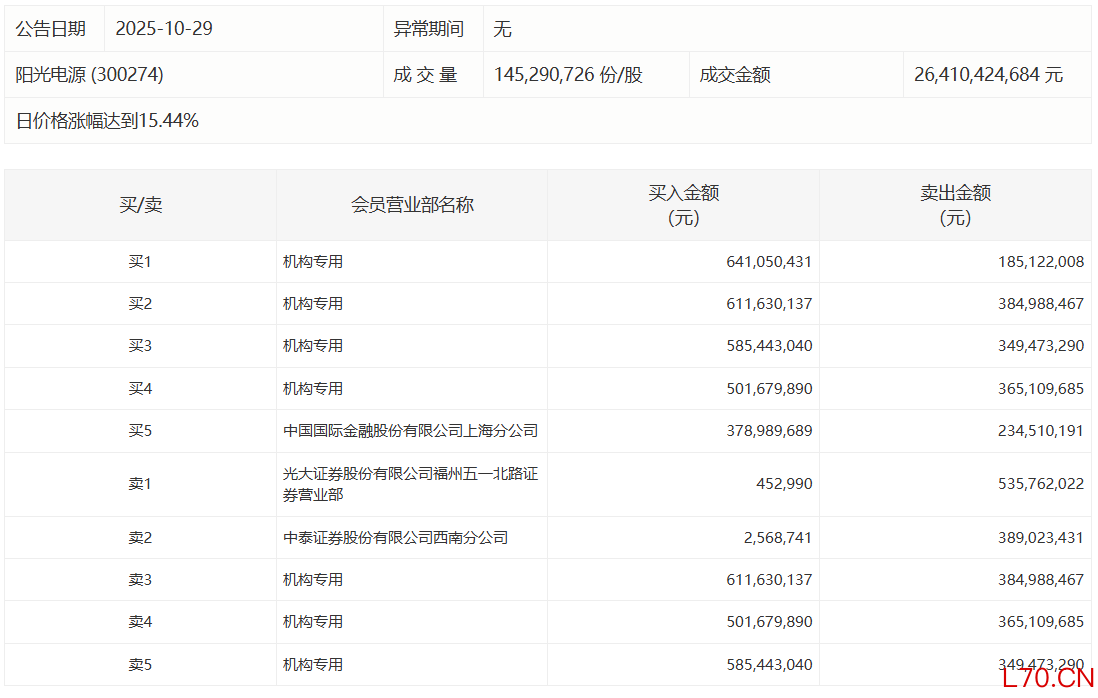Click the 成交金额 value 26,410,424,684 元
This screenshot has height=698, width=1098.
[988, 75]
